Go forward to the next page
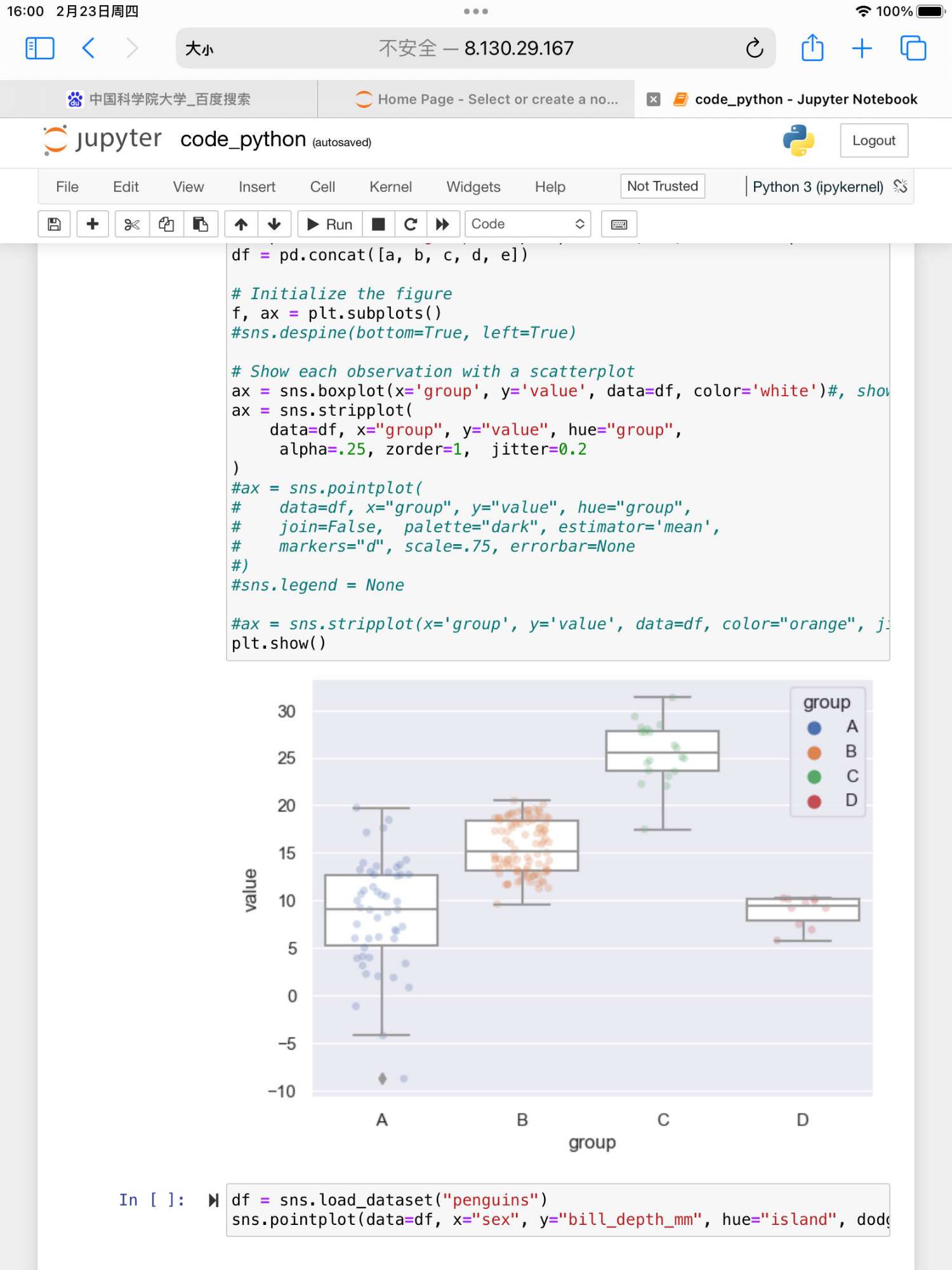952x1270 pixels. point(132,48)
